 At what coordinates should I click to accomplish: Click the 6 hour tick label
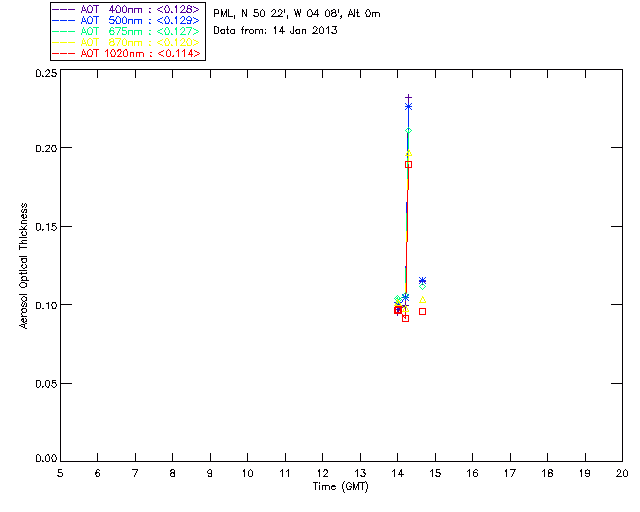coord(98,473)
